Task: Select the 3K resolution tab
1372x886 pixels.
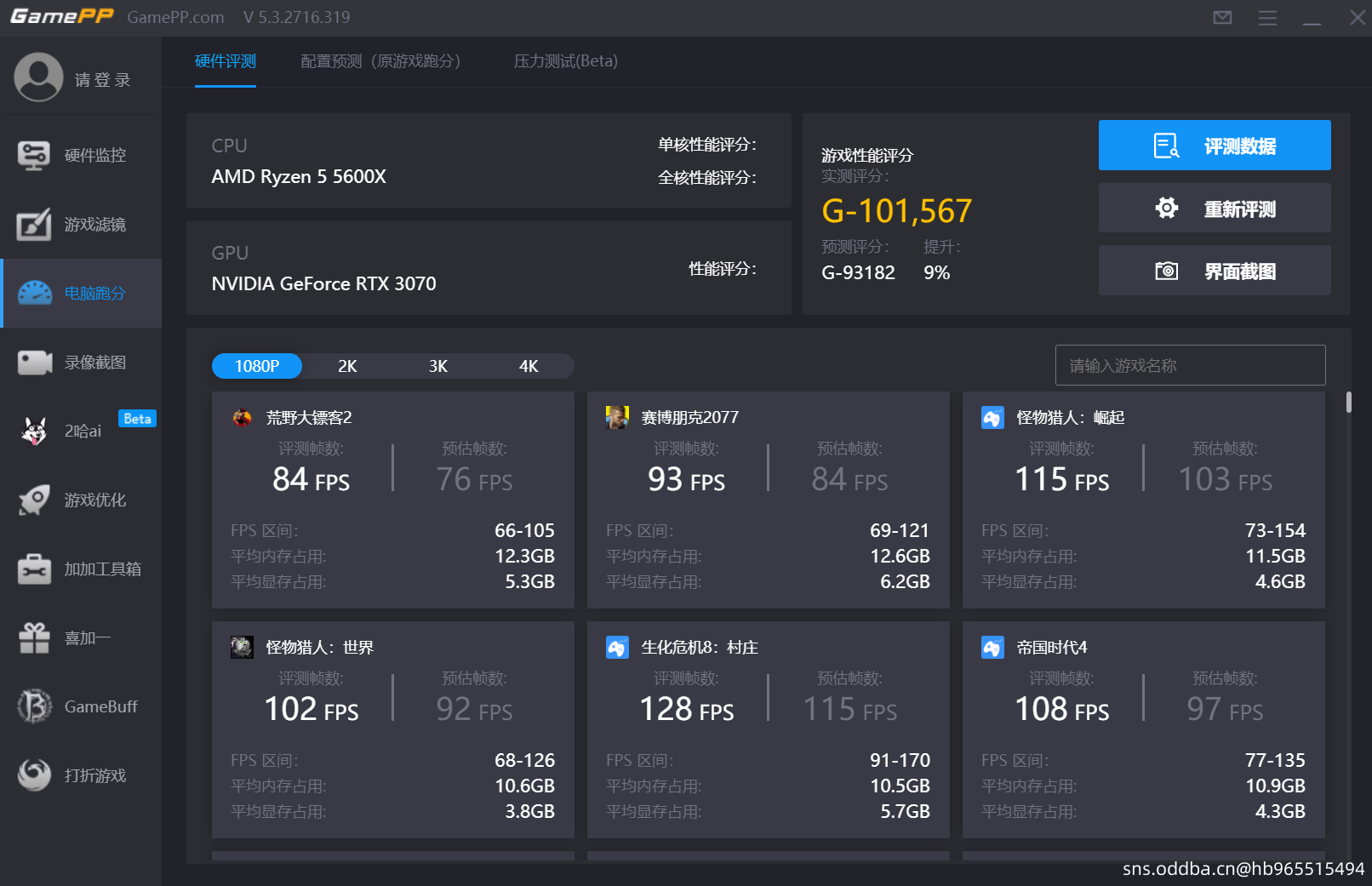Action: 438,366
